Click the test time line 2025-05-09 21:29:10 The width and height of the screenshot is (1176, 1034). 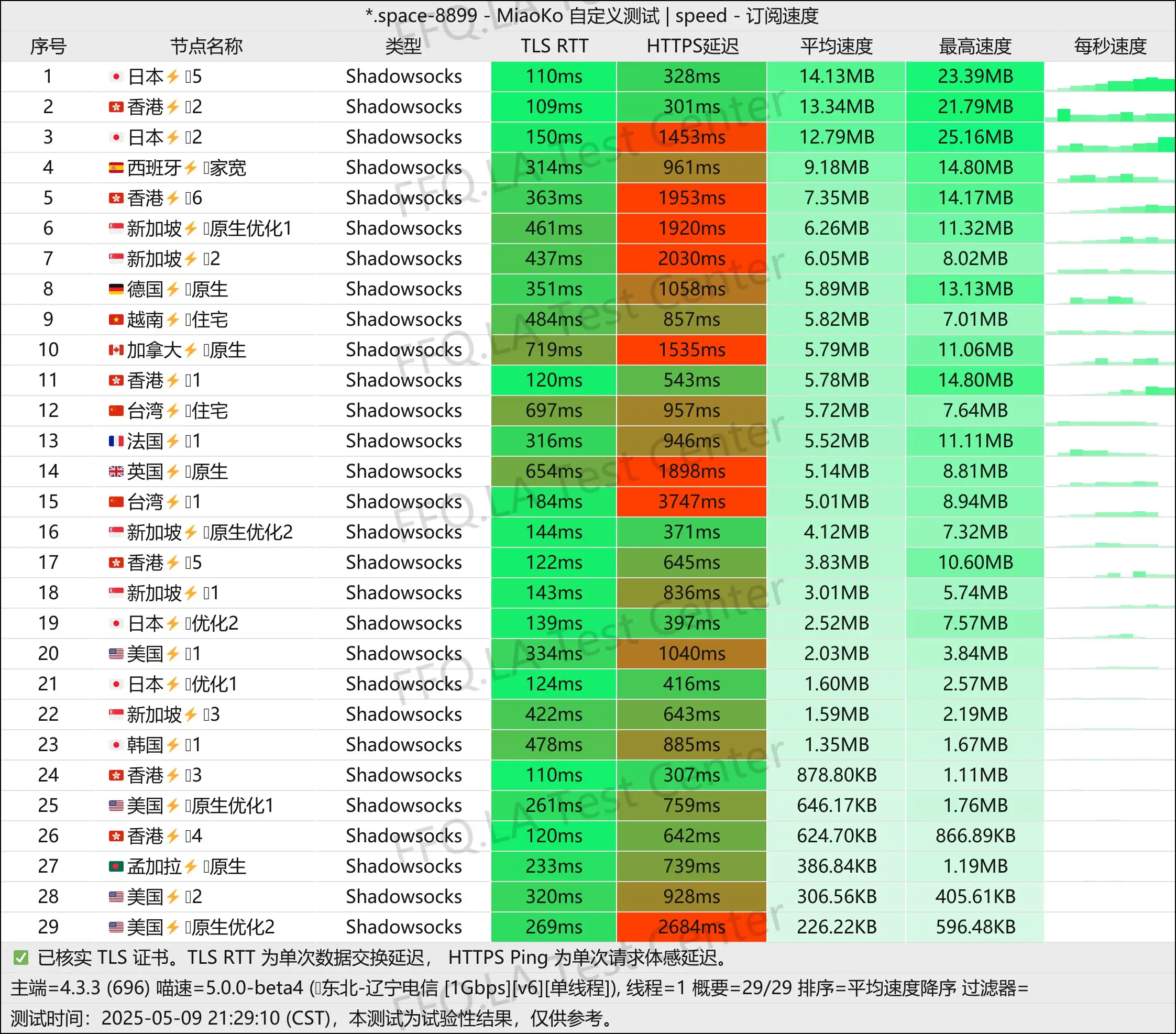(311, 1019)
